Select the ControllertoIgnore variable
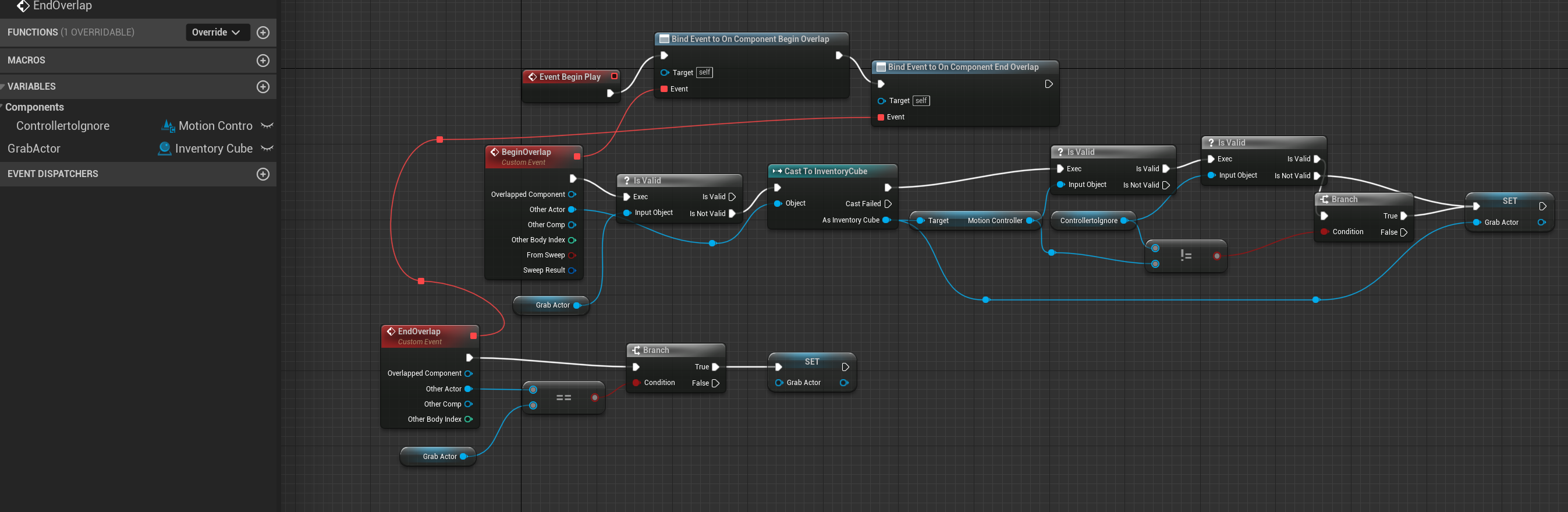Viewport: 1568px width, 512px height. 63,126
